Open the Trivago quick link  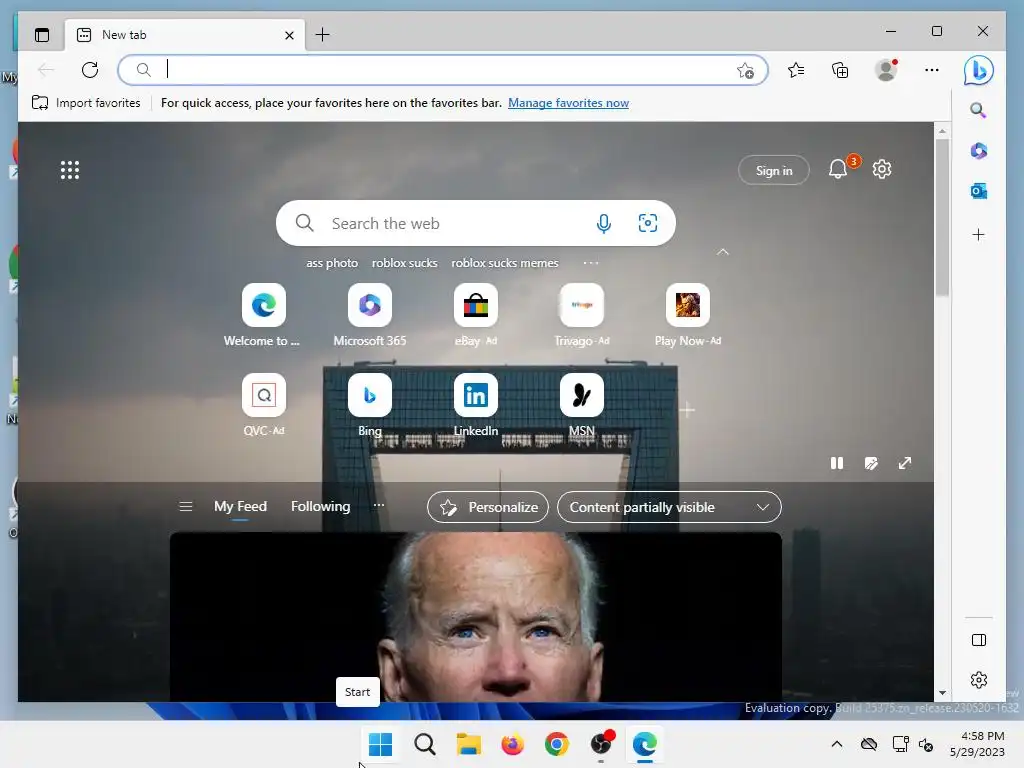582,316
